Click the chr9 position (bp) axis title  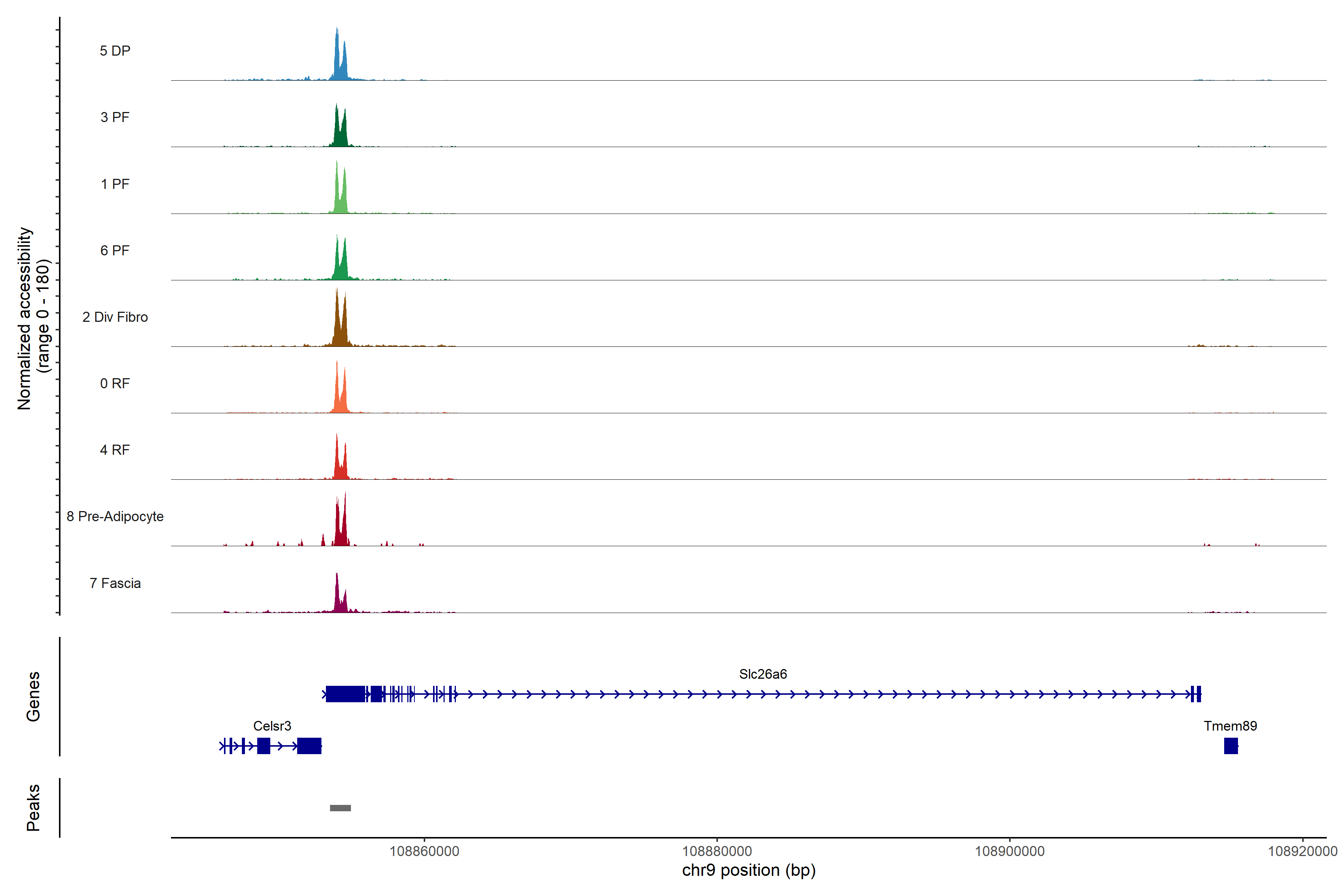(x=749, y=870)
